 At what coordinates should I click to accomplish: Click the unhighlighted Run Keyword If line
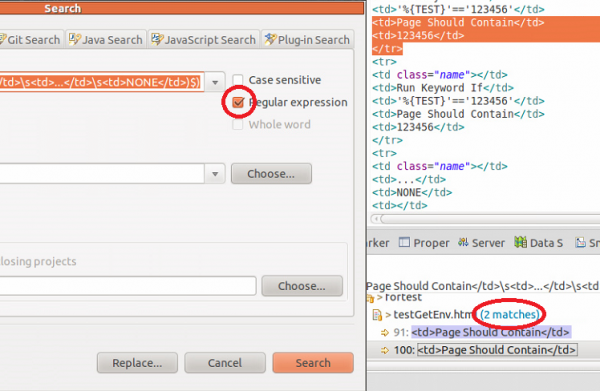tap(443, 88)
